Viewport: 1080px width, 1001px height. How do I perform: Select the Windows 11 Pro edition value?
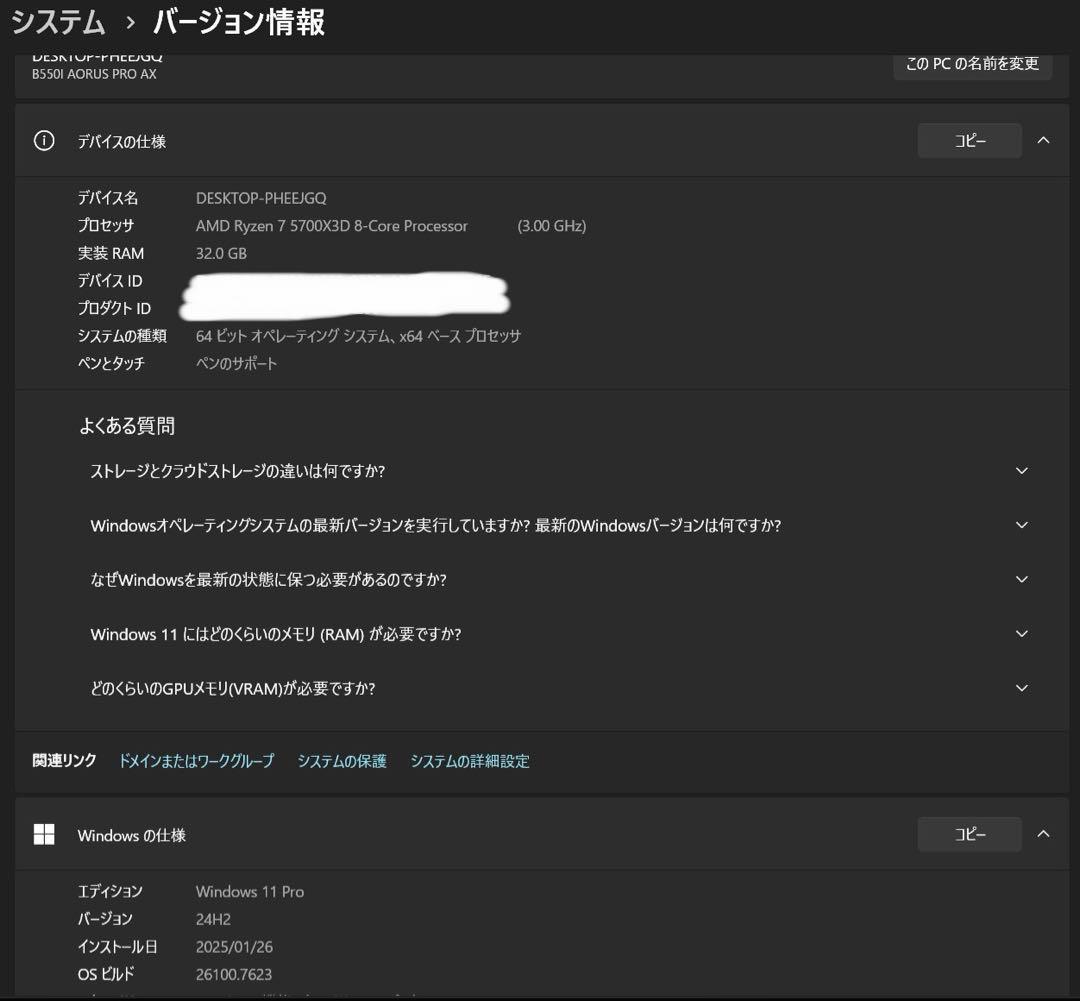point(250,891)
